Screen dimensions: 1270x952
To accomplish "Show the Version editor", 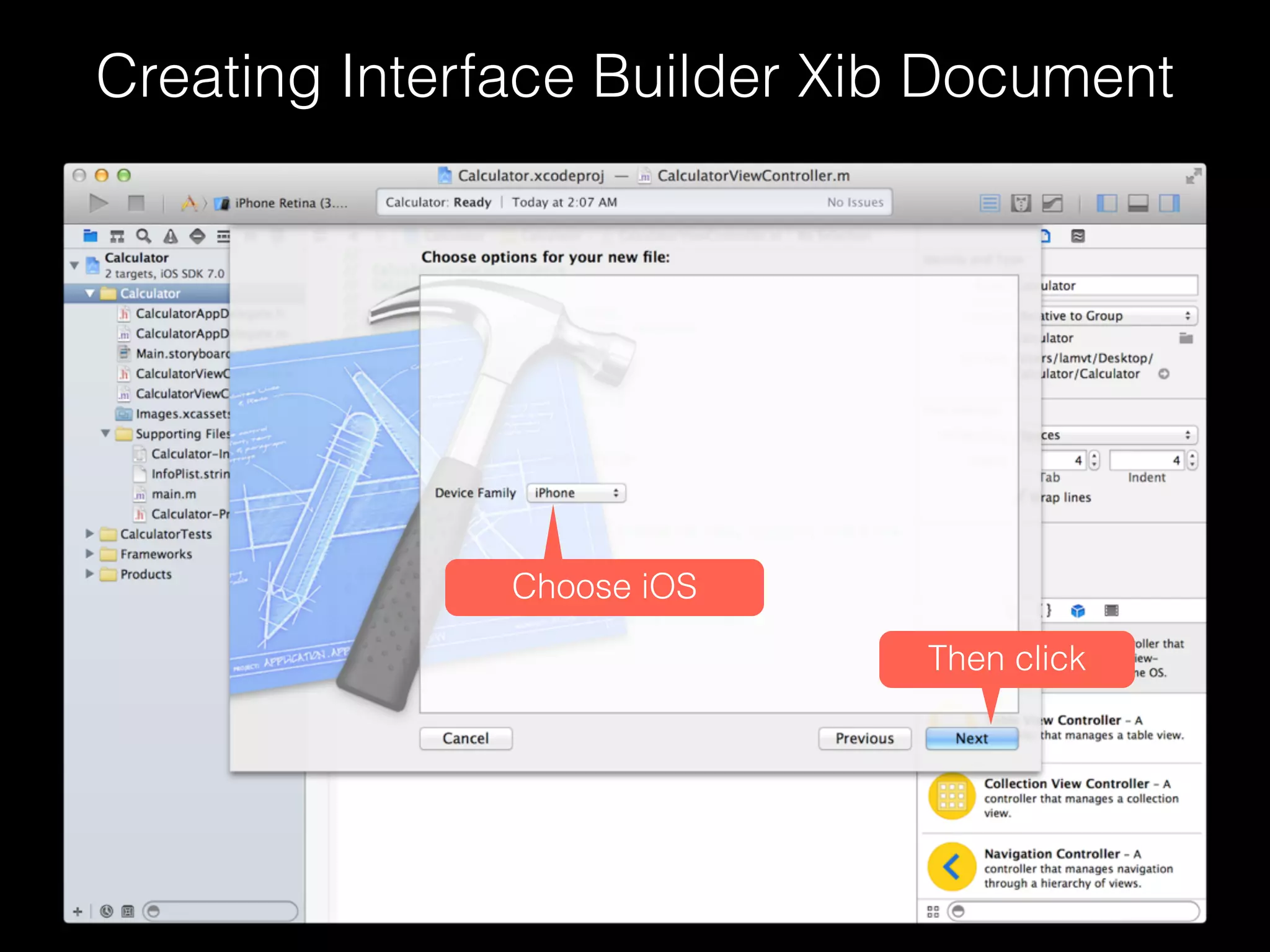I will coord(1052,203).
